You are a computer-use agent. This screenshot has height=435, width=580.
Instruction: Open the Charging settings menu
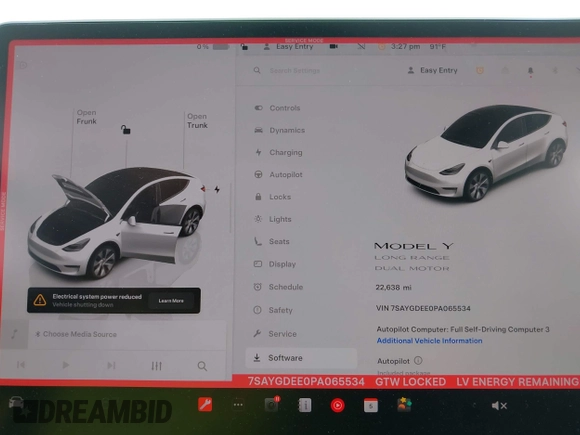(278, 152)
